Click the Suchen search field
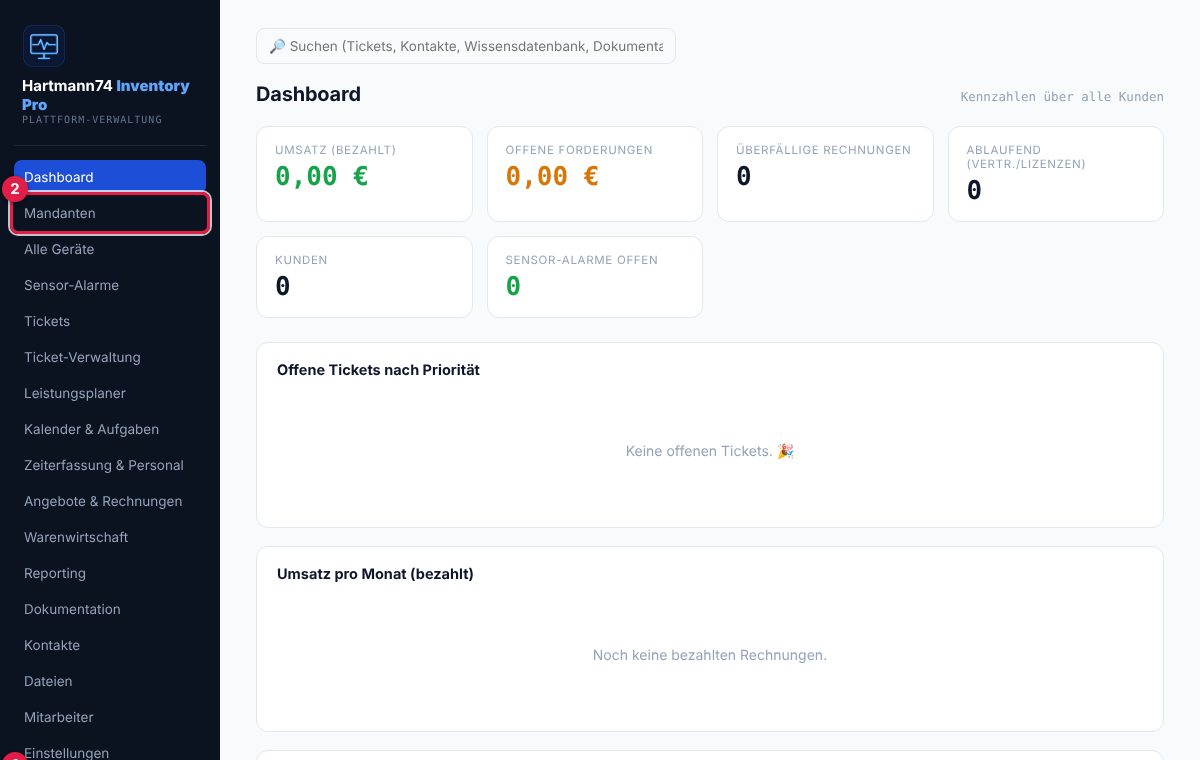1200x760 pixels. coord(466,46)
